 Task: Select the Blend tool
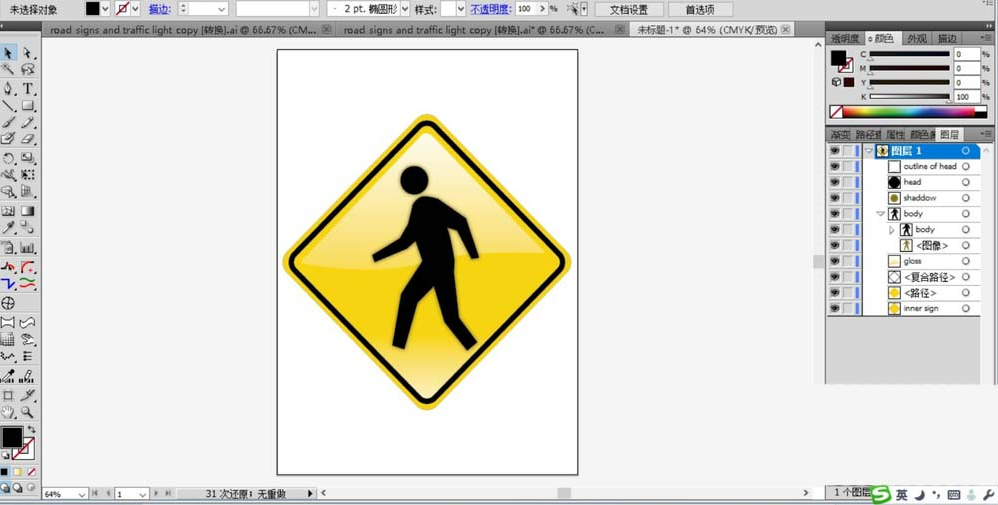tap(27, 227)
